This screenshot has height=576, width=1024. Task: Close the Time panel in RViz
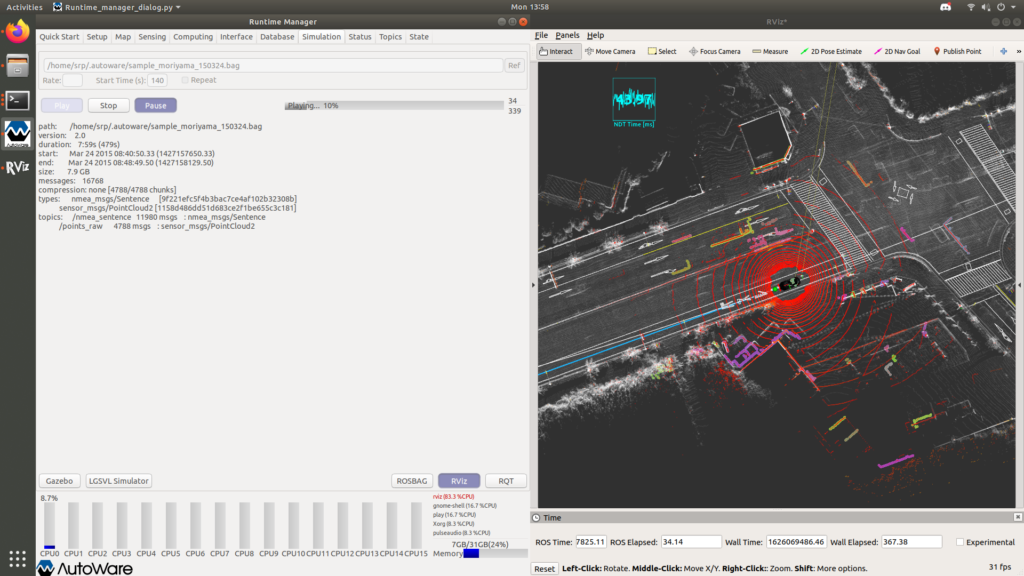pyautogui.click(x=1017, y=517)
